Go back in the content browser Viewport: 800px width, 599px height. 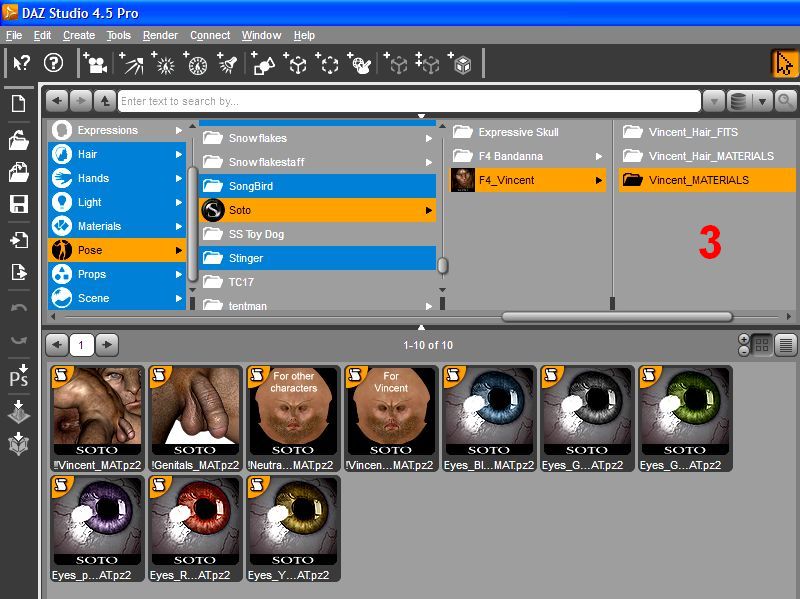coord(57,101)
